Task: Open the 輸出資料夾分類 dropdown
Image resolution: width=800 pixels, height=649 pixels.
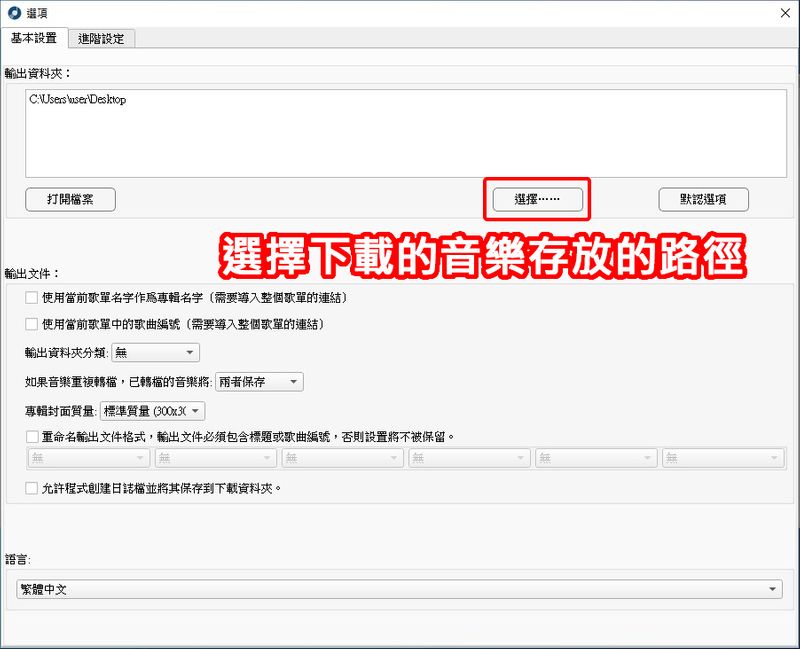Action: [x=155, y=353]
